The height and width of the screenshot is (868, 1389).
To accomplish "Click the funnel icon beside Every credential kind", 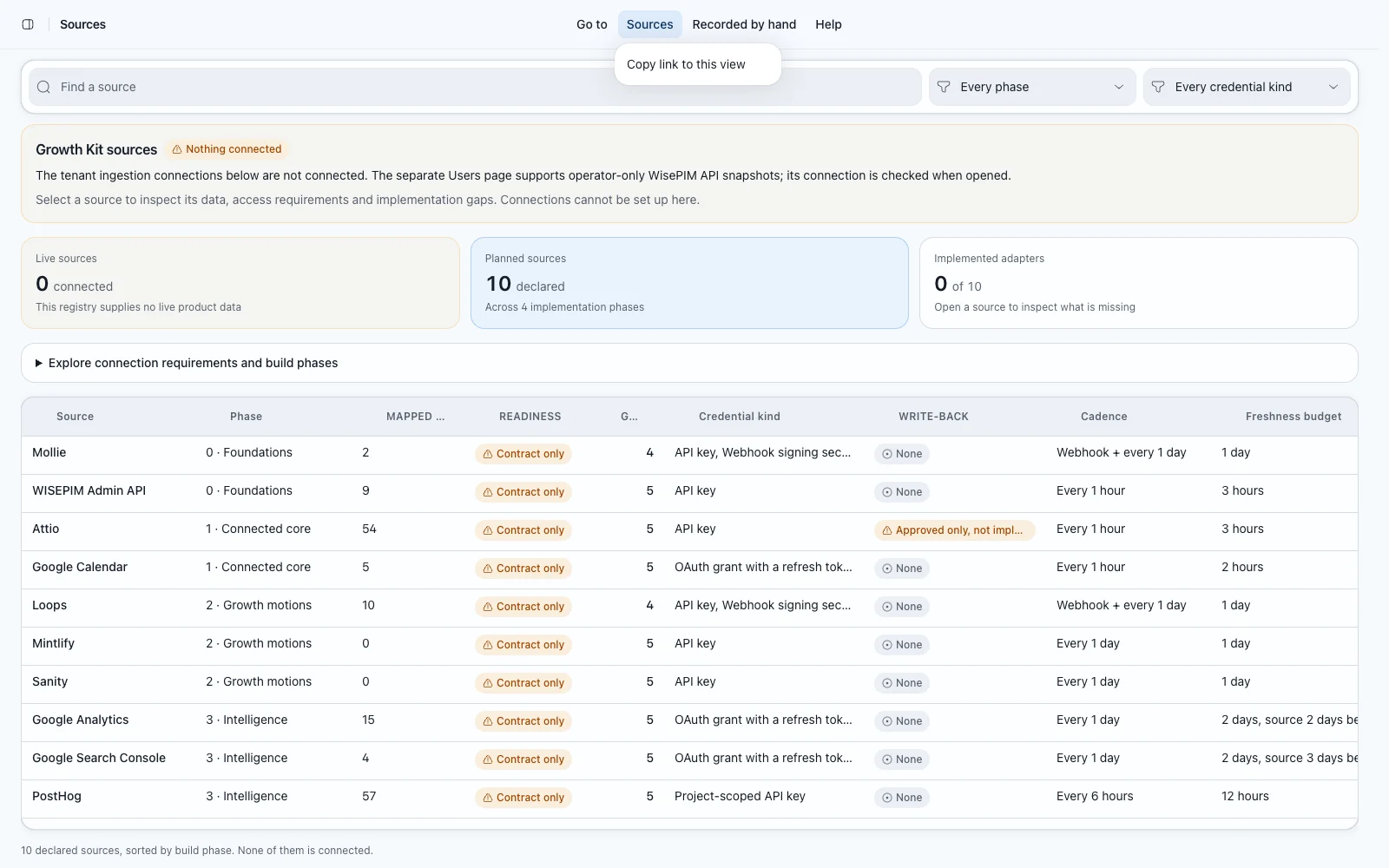I will tap(1158, 87).
